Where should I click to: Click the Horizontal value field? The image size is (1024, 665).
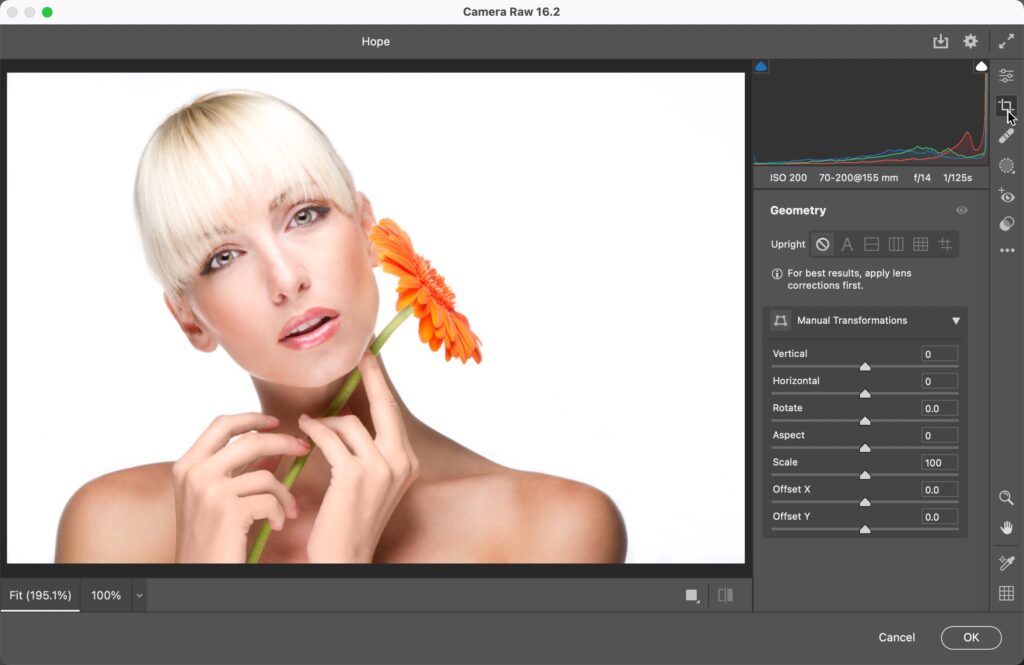939,381
